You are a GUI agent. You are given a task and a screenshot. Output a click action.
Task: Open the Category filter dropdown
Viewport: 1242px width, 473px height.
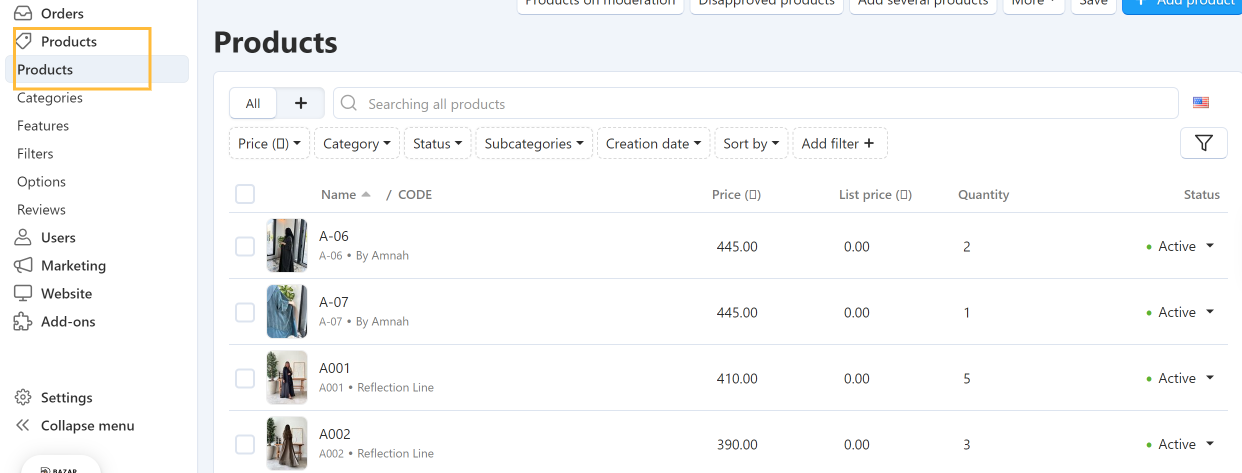click(357, 143)
